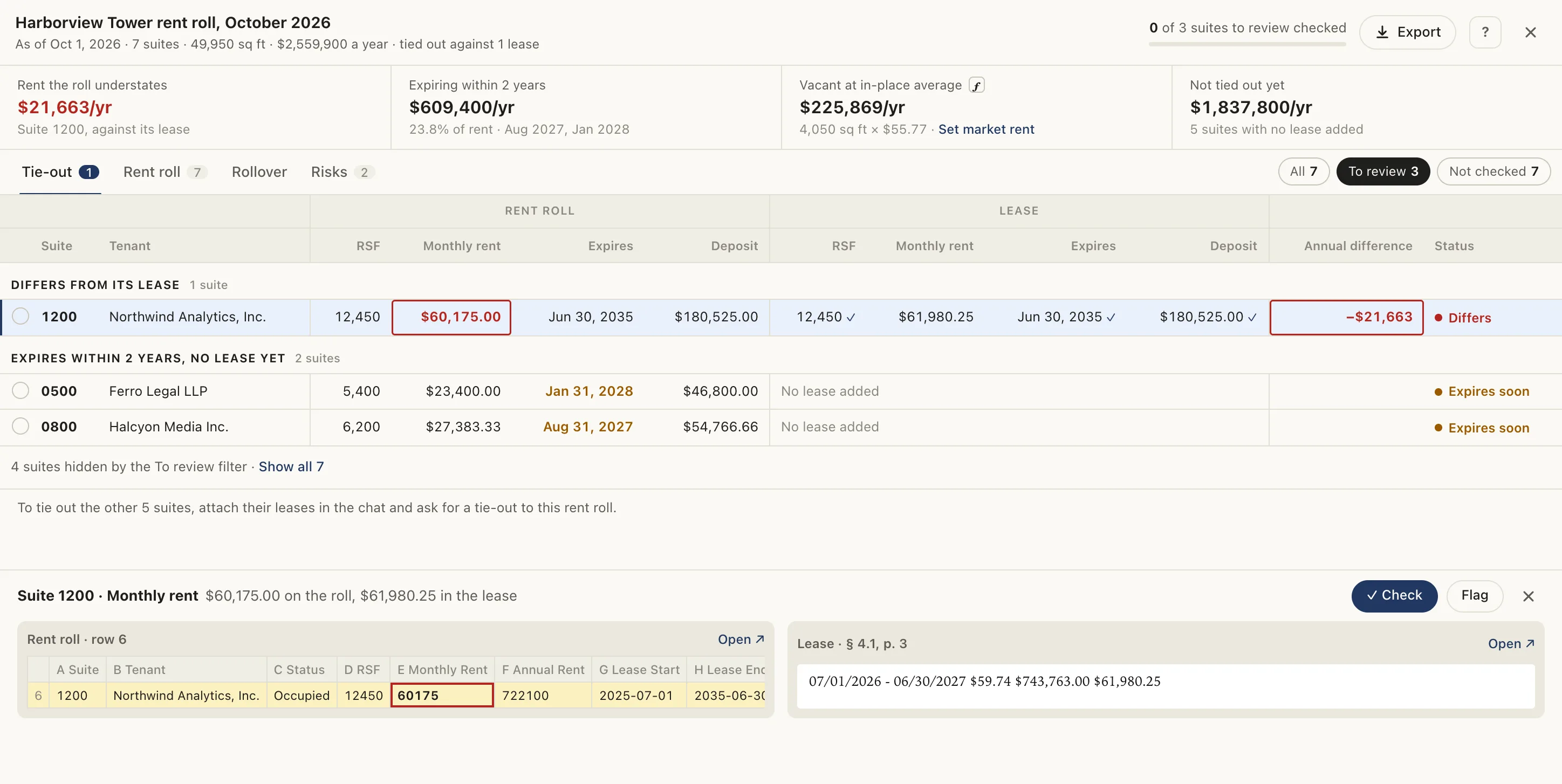Select the Not checked 7 filter
This screenshot has width=1562, height=784.
(x=1494, y=171)
